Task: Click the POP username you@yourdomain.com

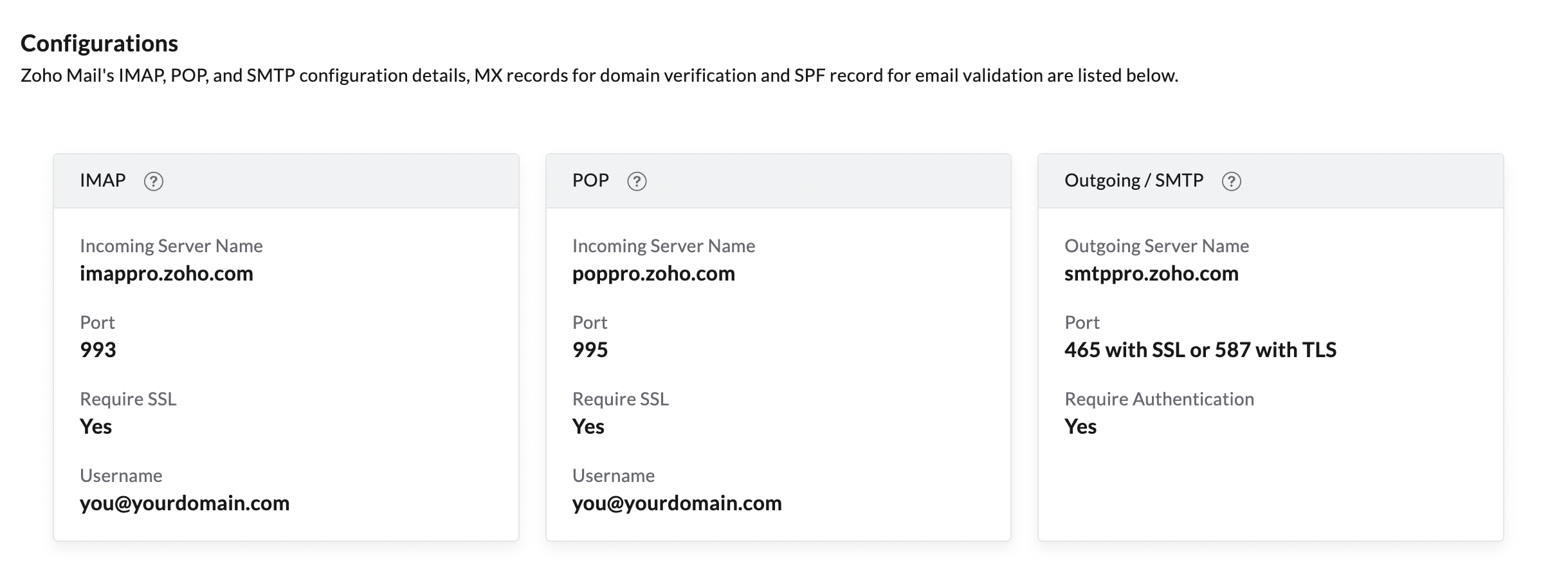Action: click(677, 503)
